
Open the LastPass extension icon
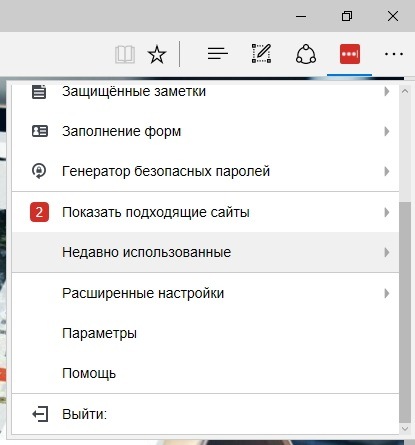click(x=350, y=54)
